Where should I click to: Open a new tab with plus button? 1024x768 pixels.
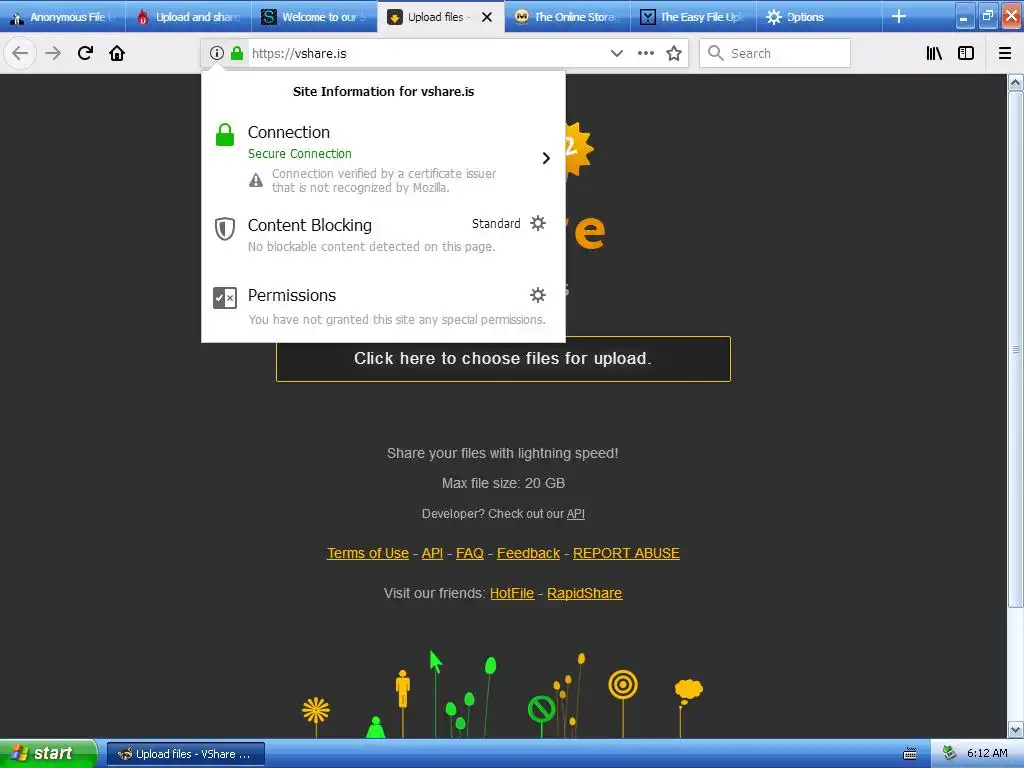(899, 16)
